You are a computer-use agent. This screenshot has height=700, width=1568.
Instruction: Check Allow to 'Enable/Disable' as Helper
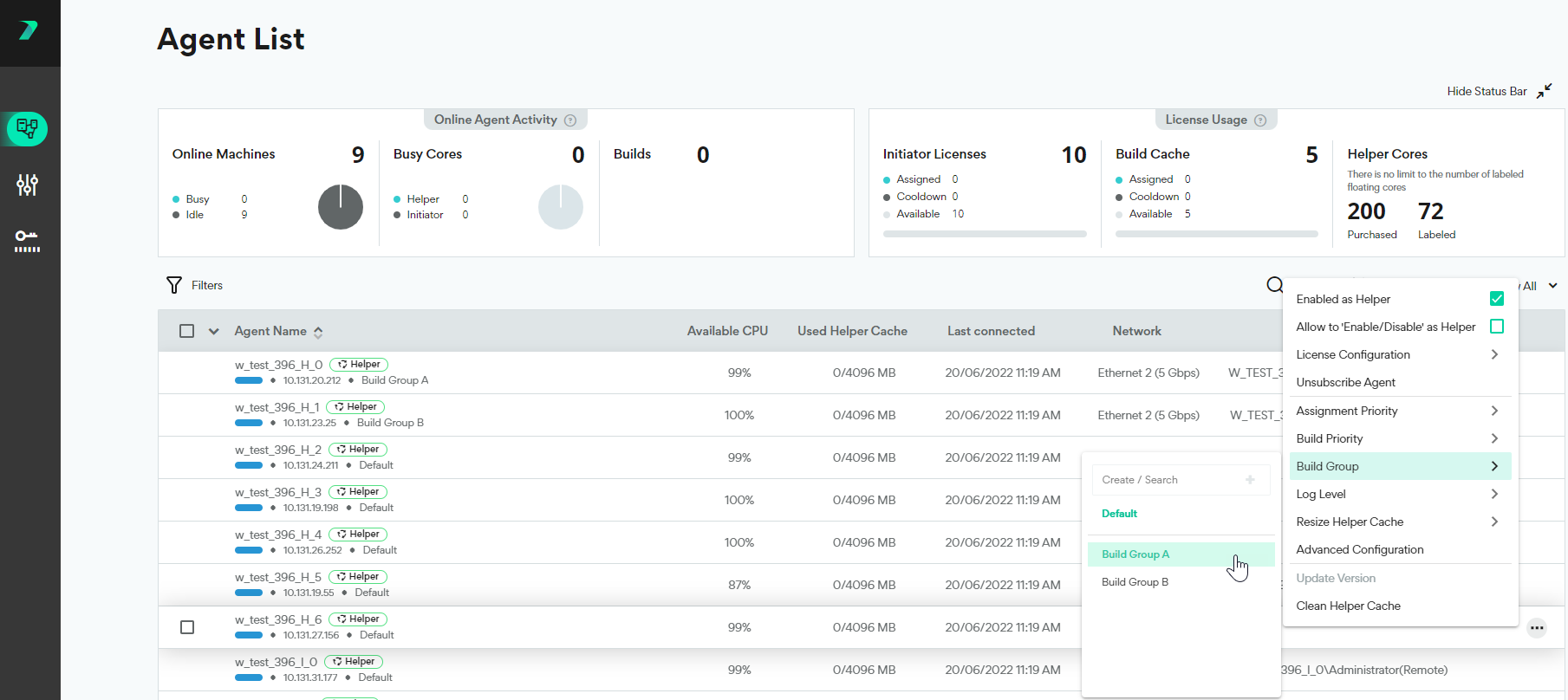point(1496,327)
